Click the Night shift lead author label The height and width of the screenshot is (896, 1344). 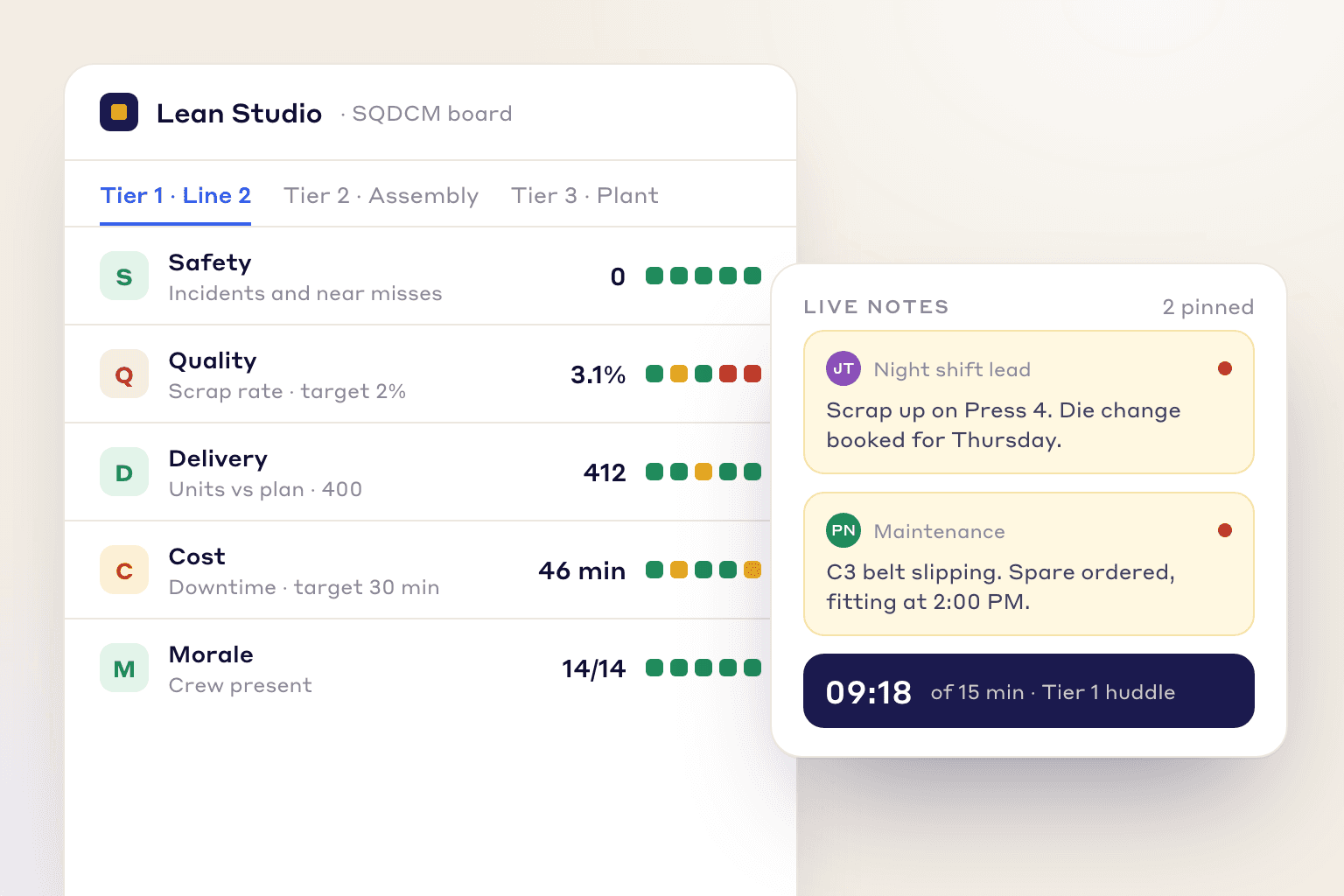952,369
